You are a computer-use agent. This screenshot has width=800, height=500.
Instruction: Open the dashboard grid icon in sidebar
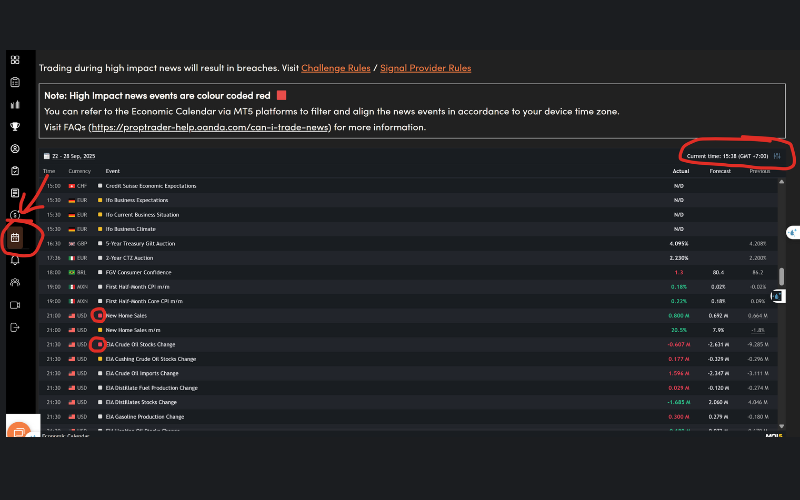tap(15, 59)
